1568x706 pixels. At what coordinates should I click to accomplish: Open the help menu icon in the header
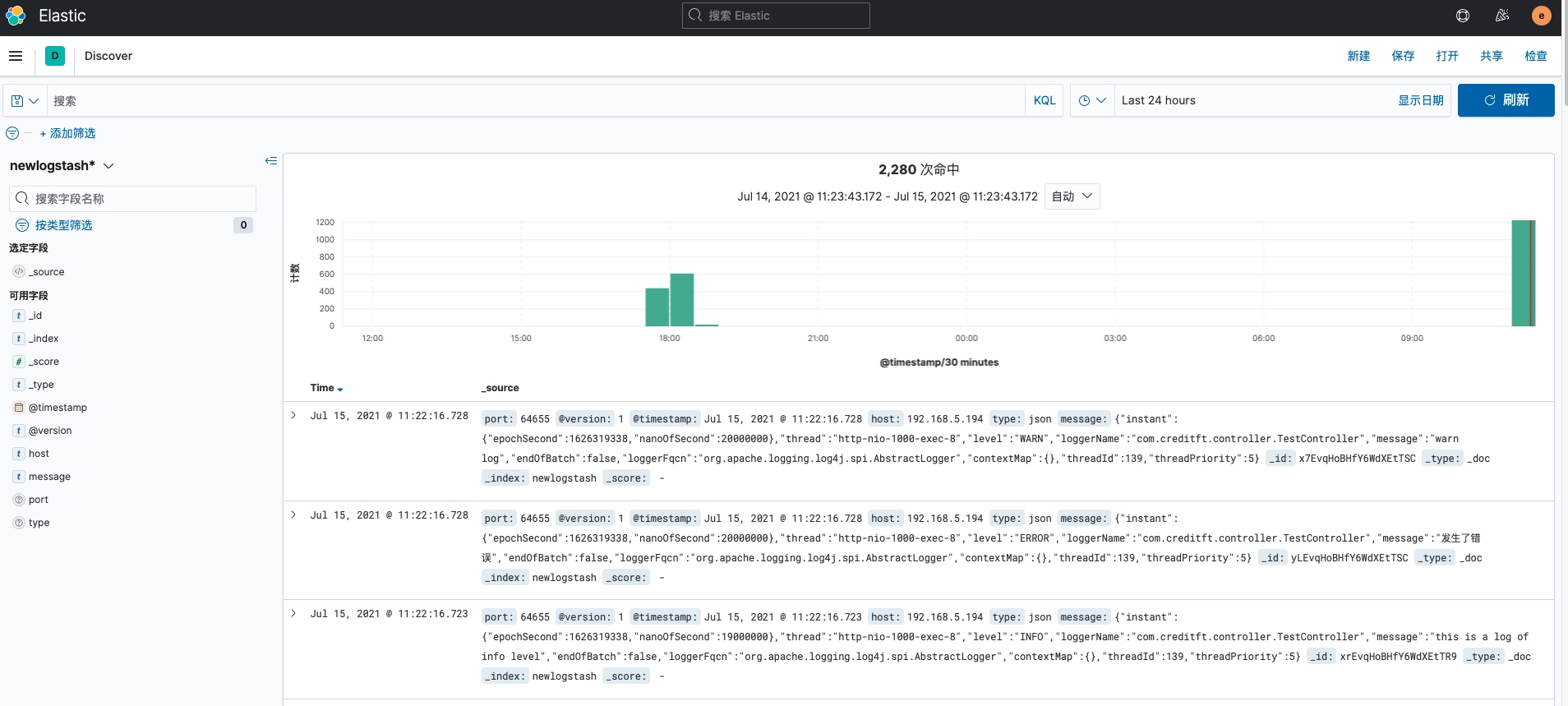[x=1463, y=16]
